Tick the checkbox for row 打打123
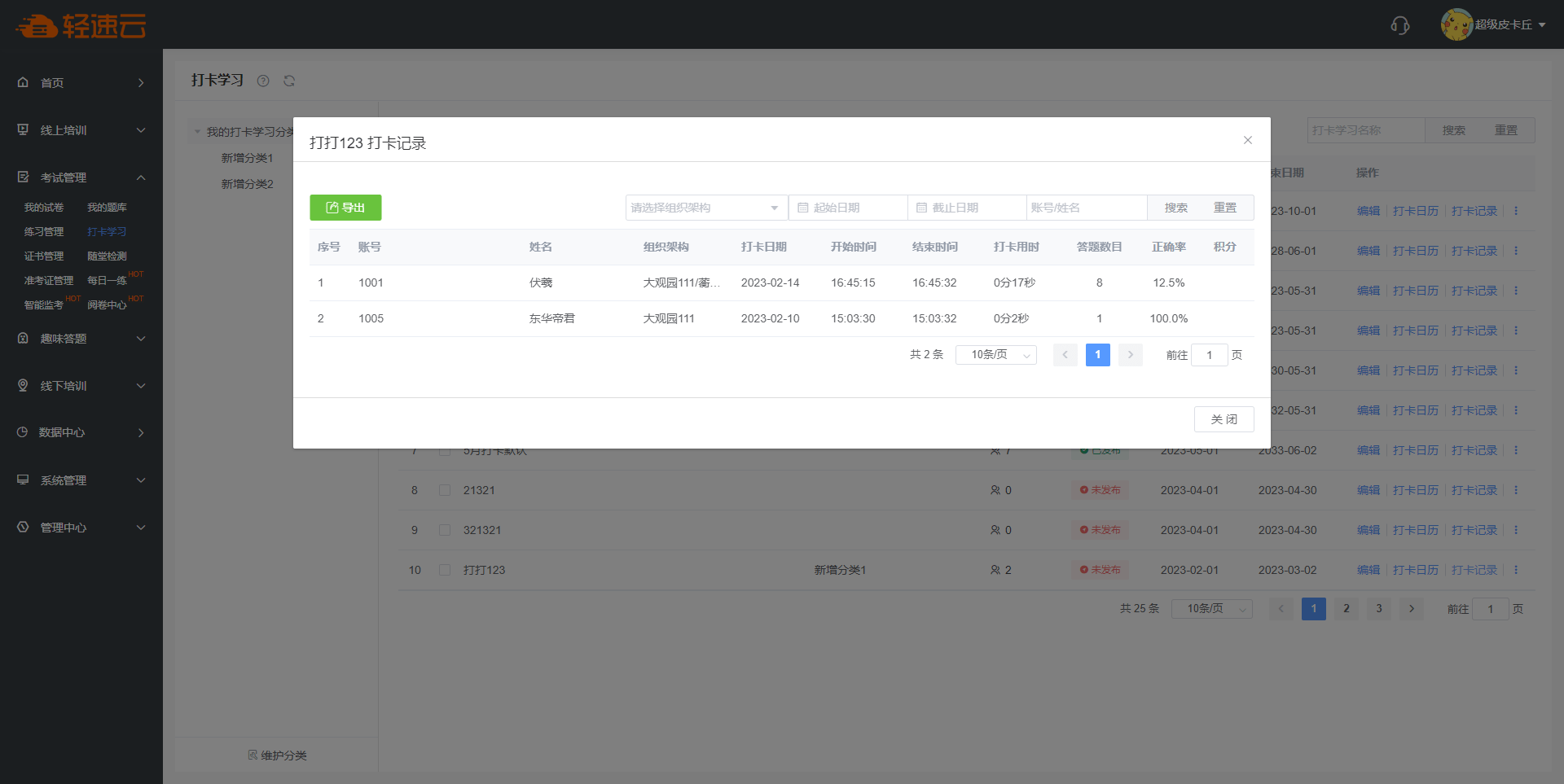 445,570
